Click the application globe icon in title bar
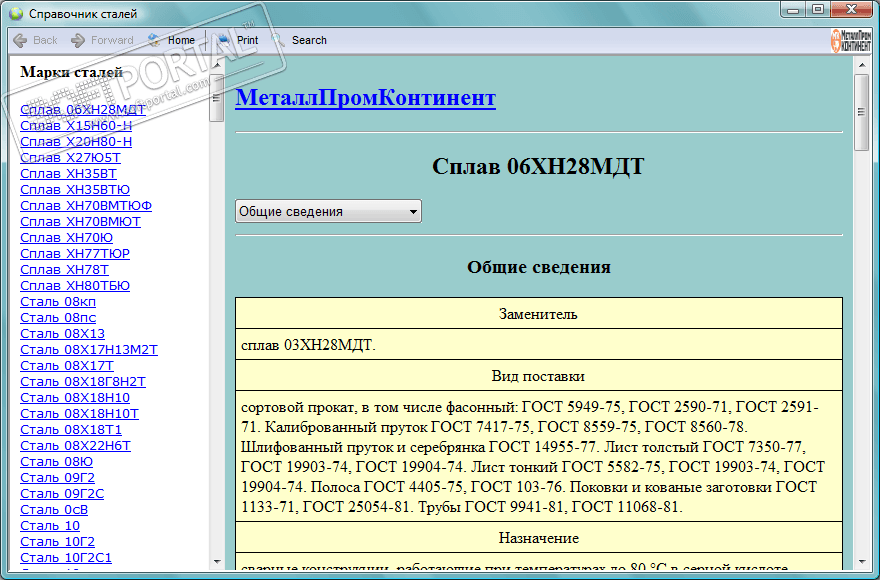This screenshot has width=880, height=580. (x=16, y=13)
